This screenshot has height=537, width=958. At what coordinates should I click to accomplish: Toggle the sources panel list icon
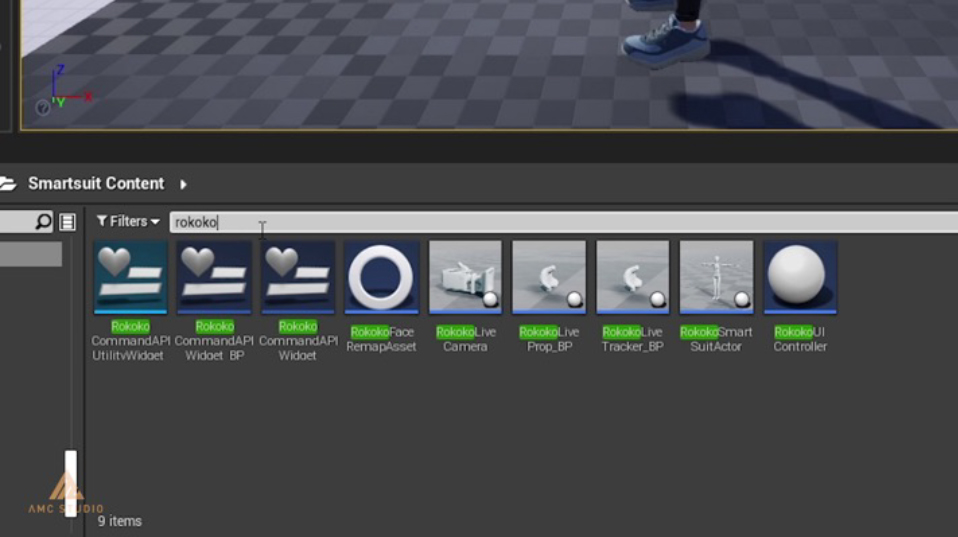(x=67, y=222)
